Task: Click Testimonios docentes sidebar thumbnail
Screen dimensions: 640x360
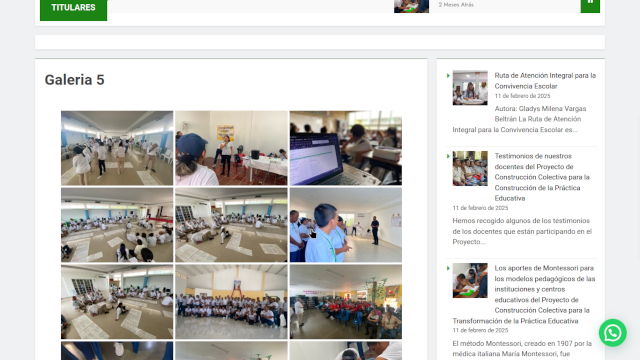Action: pos(470,169)
